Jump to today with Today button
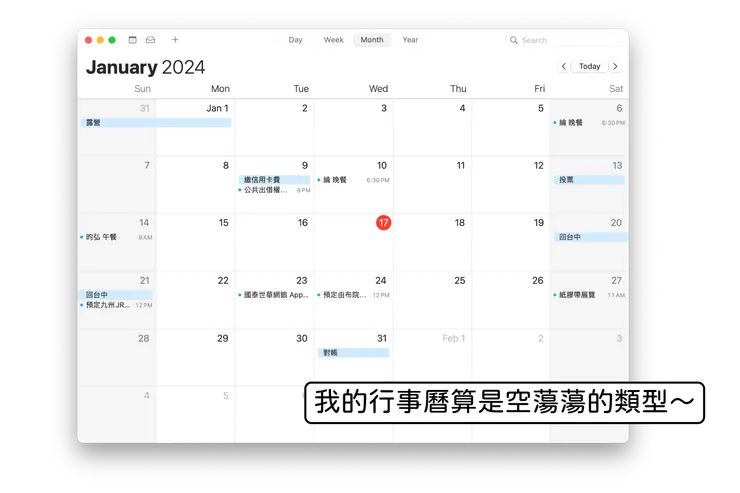 (x=589, y=67)
